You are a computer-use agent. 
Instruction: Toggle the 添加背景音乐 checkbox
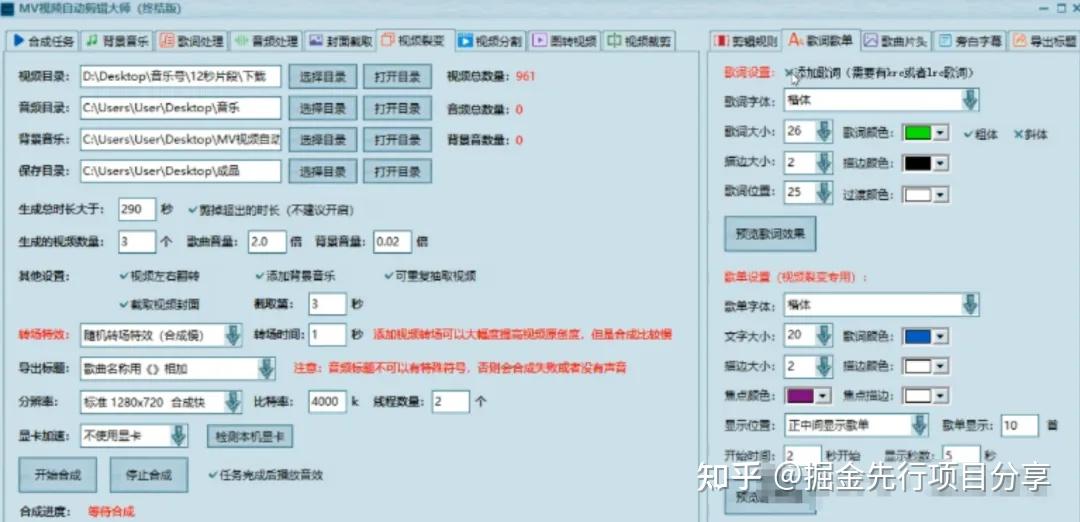point(295,276)
